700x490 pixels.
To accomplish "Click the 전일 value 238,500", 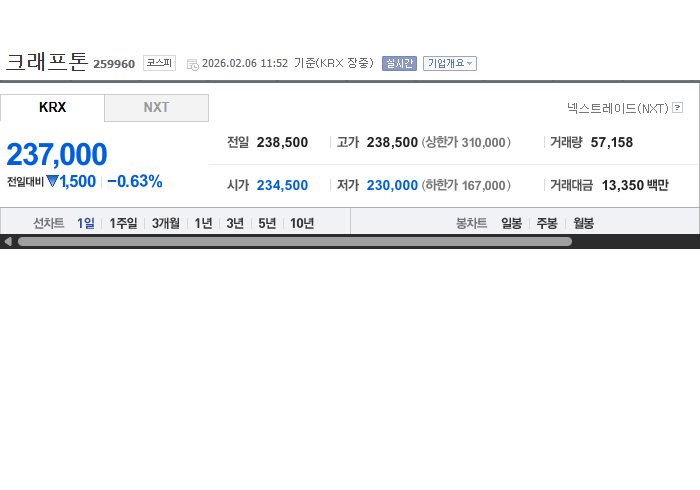I will coord(282,142).
